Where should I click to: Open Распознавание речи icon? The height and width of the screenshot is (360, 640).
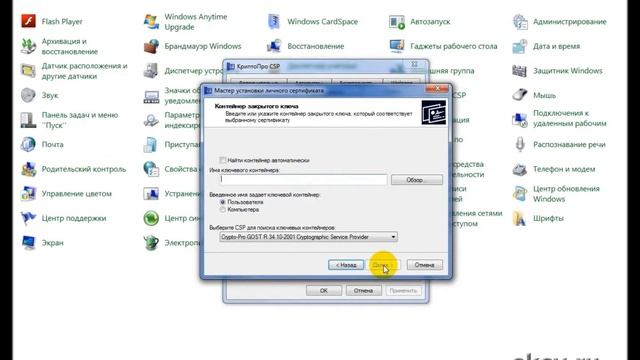[x=520, y=144]
